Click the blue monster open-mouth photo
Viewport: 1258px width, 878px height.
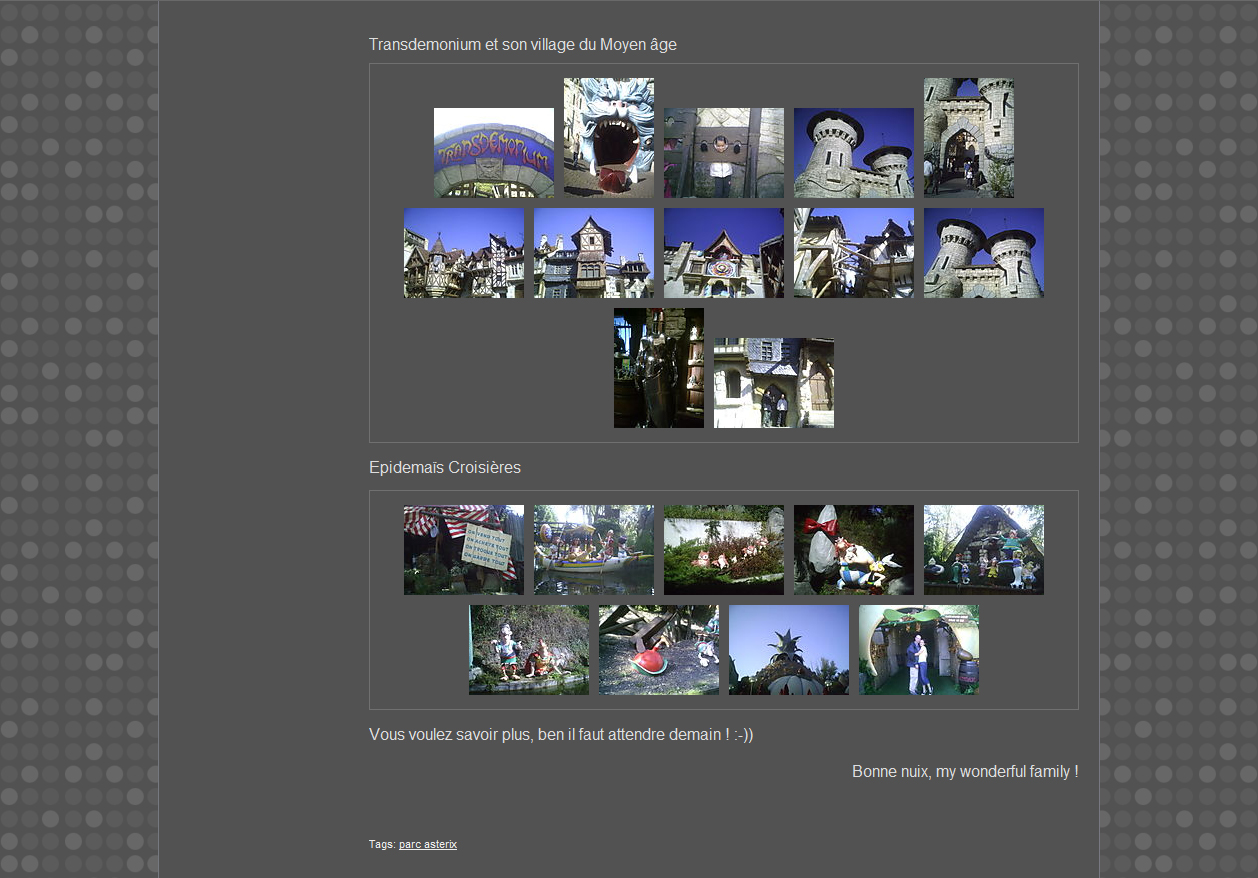click(608, 138)
